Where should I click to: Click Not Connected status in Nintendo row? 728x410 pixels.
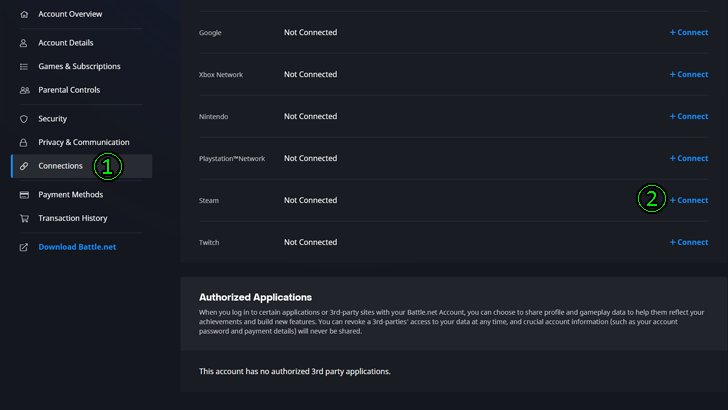(311, 117)
